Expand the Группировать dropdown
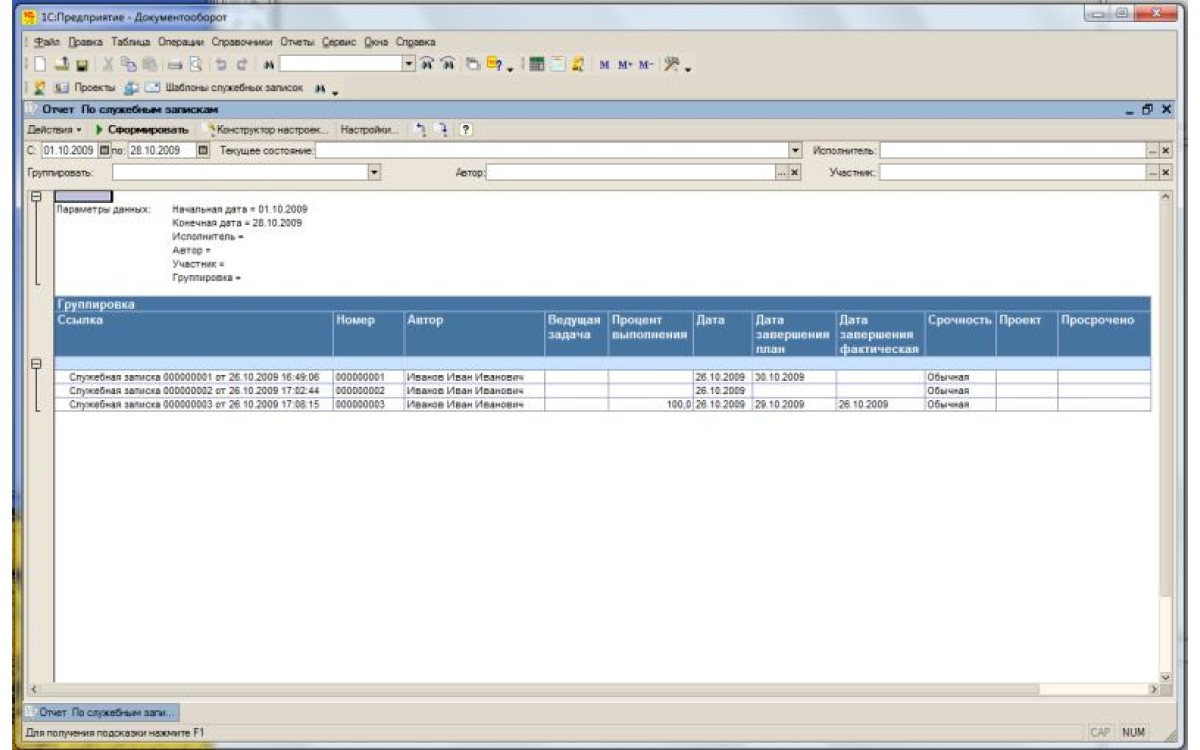This screenshot has height=750, width=1200. pyautogui.click(x=375, y=173)
